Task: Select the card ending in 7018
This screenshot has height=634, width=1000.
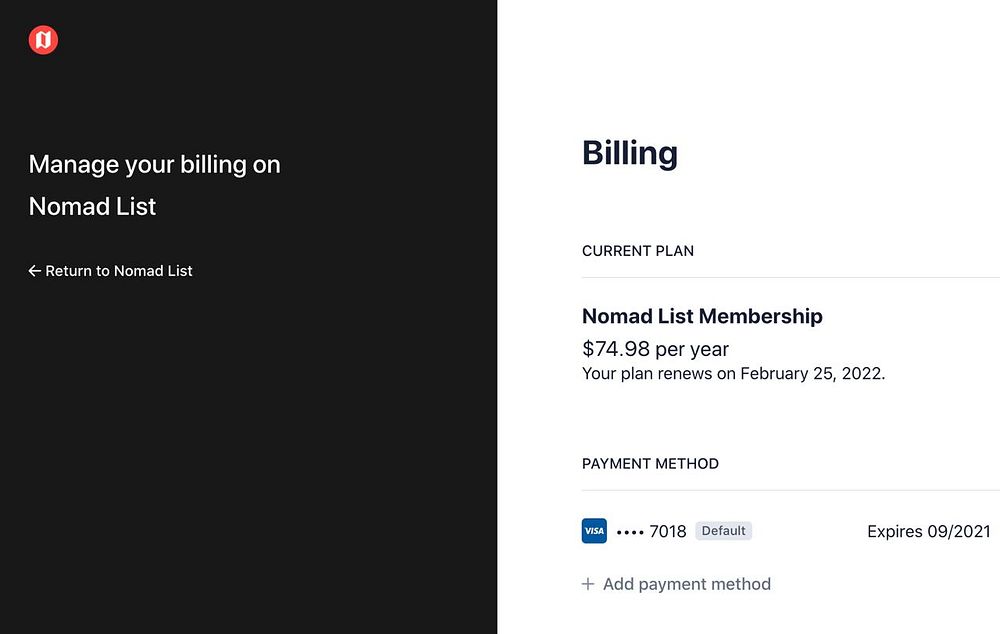Action: [668, 531]
